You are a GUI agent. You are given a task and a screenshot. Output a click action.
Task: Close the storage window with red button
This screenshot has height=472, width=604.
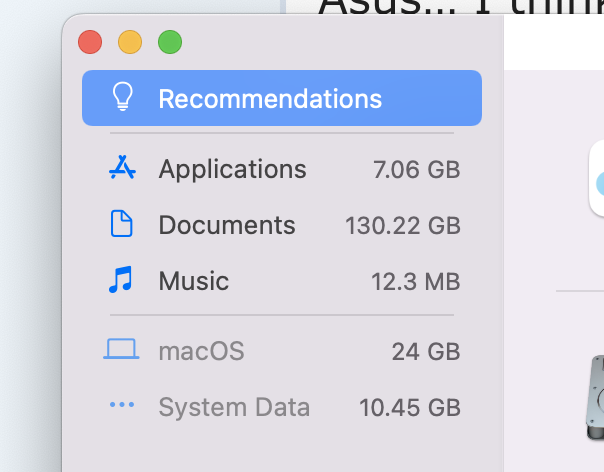click(x=90, y=42)
